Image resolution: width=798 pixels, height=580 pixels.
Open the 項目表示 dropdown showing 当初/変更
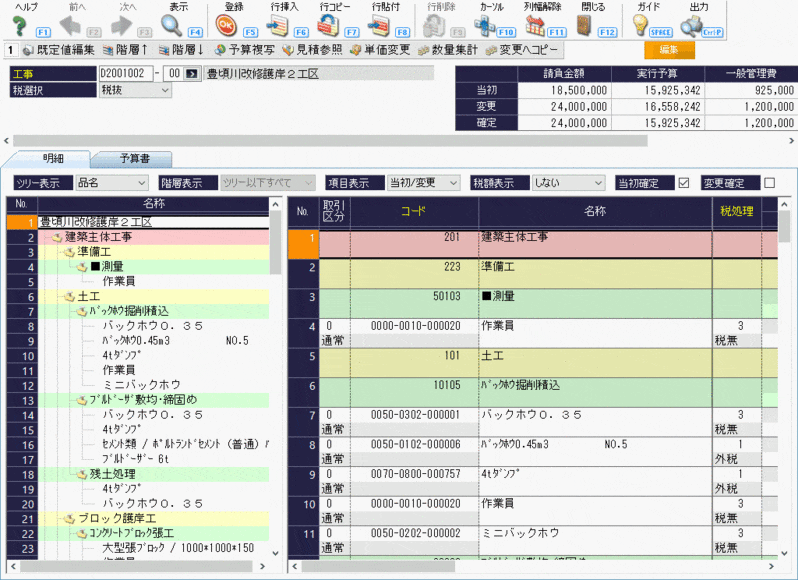[423, 183]
